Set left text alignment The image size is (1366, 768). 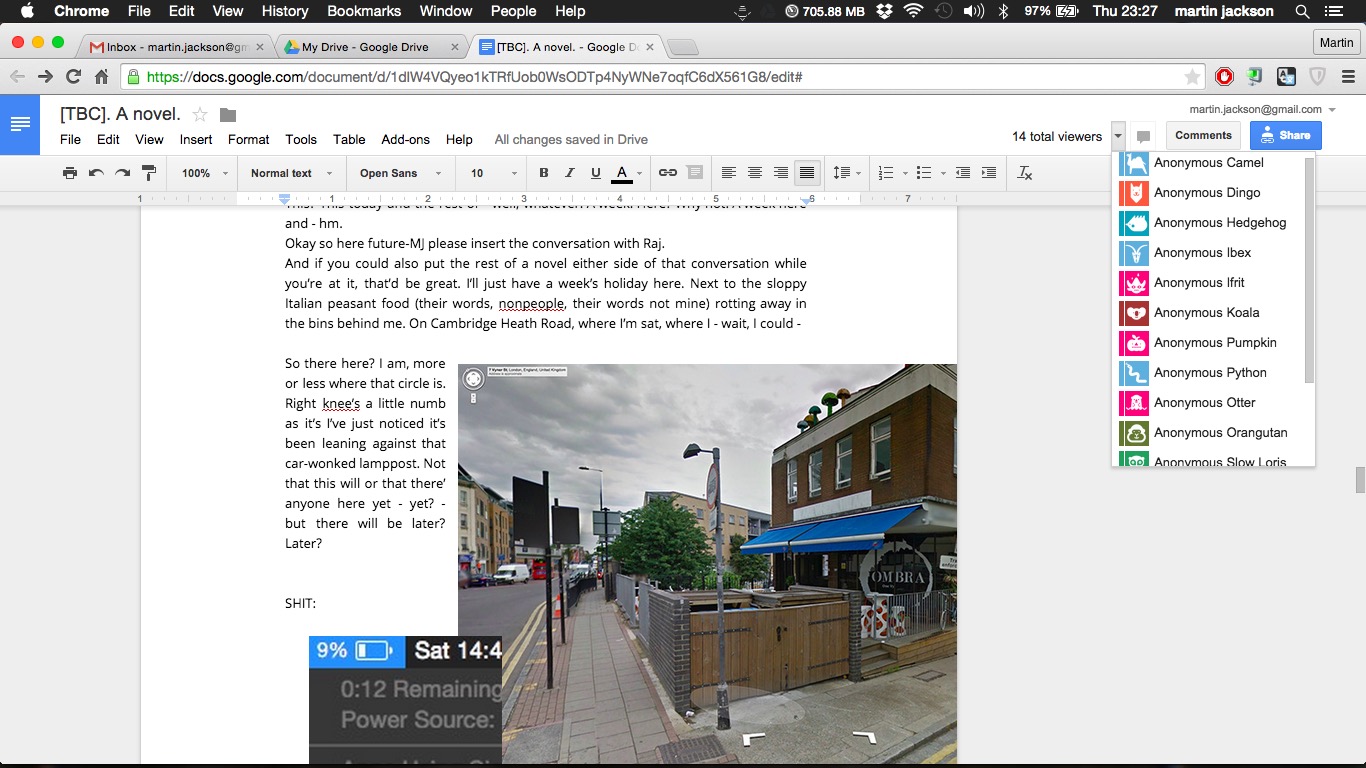[x=729, y=173]
